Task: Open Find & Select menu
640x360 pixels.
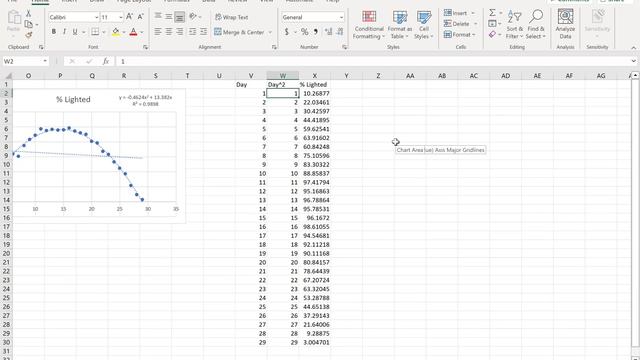Action: (536, 25)
